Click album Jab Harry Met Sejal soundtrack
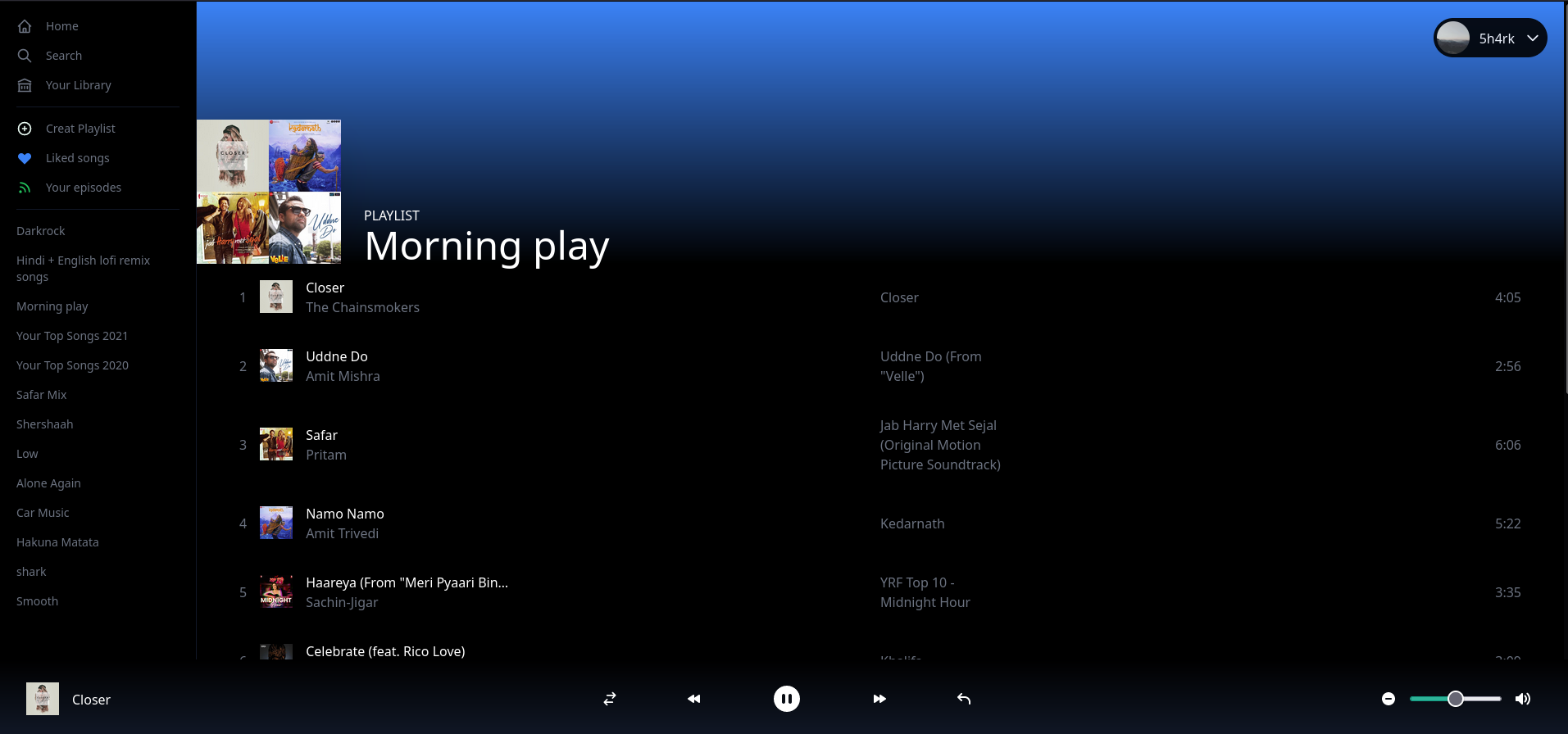1568x734 pixels. tap(941, 445)
